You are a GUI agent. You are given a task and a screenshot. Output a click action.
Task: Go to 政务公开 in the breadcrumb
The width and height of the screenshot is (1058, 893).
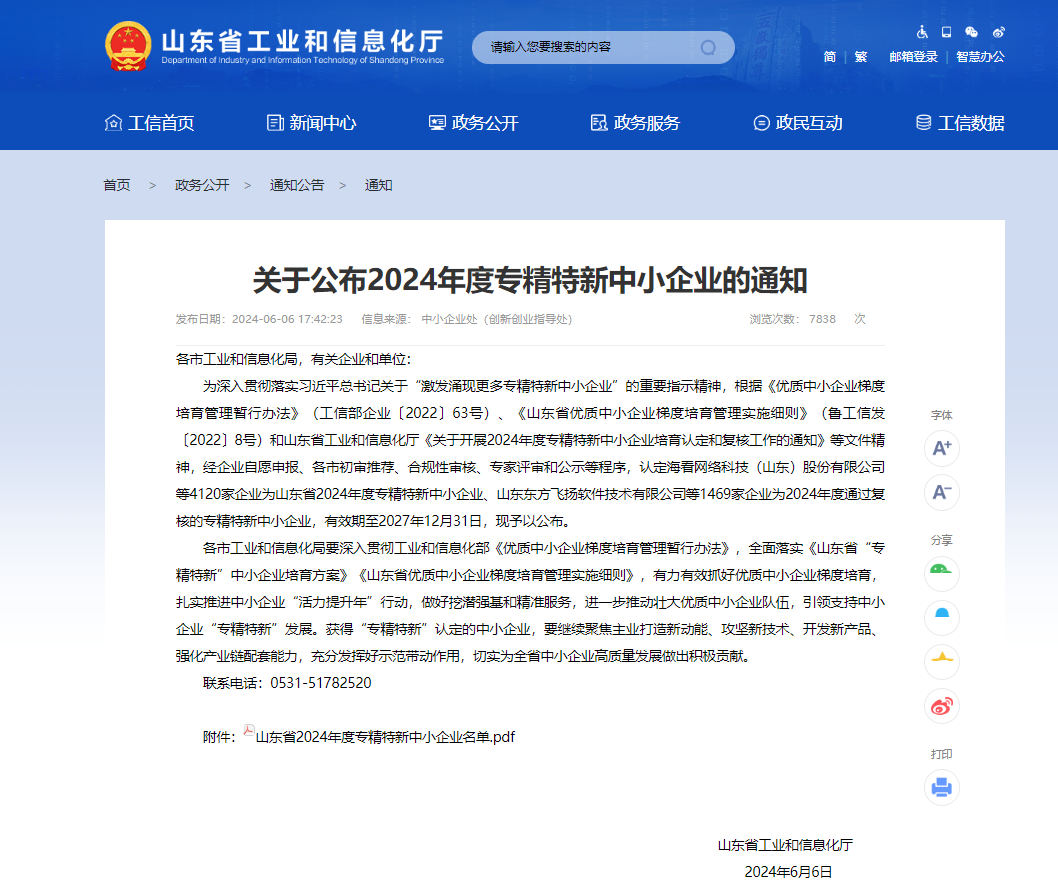click(202, 185)
